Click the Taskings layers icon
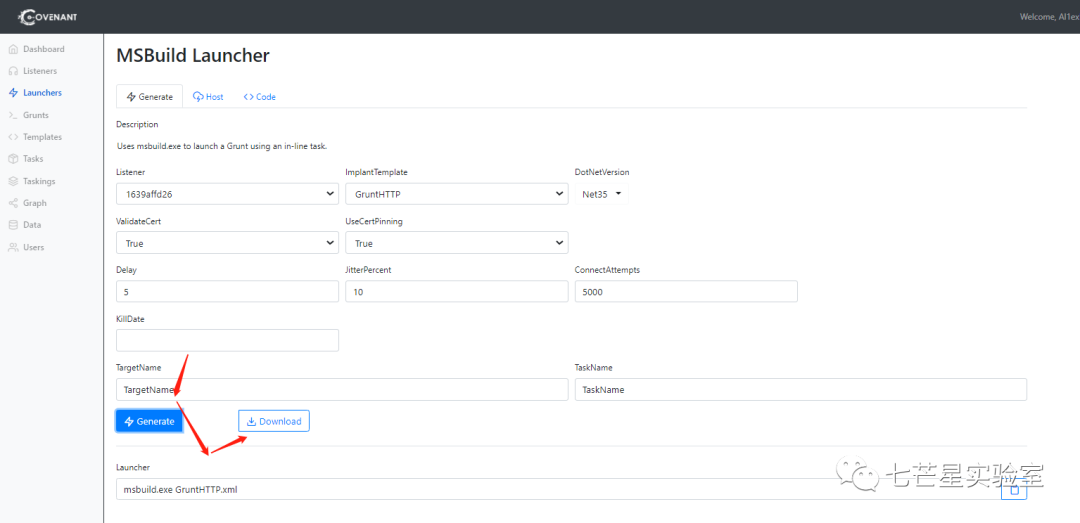This screenshot has width=1080, height=523. (13, 181)
